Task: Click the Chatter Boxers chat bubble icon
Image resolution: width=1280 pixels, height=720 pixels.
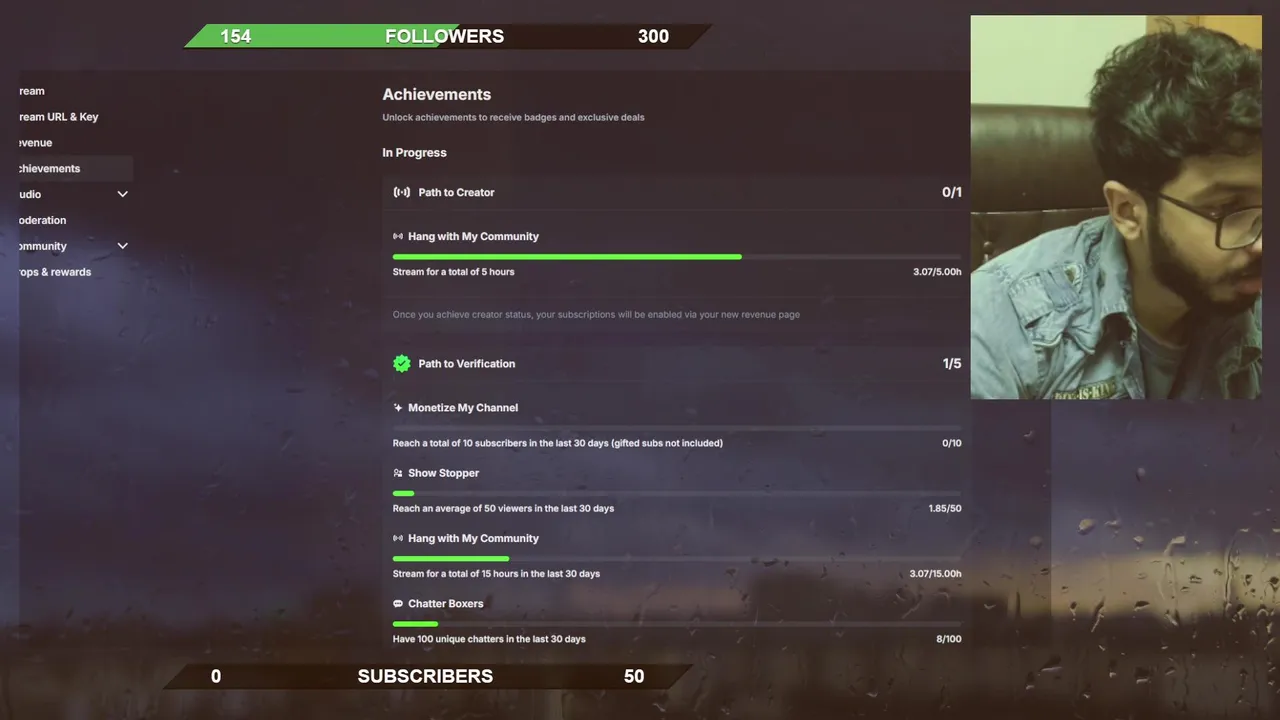Action: click(x=398, y=604)
